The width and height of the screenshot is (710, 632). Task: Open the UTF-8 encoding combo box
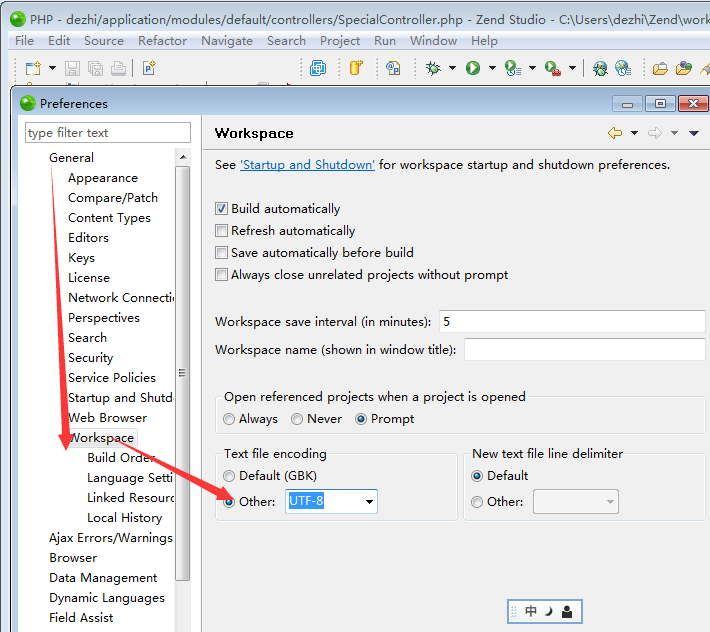(331, 502)
